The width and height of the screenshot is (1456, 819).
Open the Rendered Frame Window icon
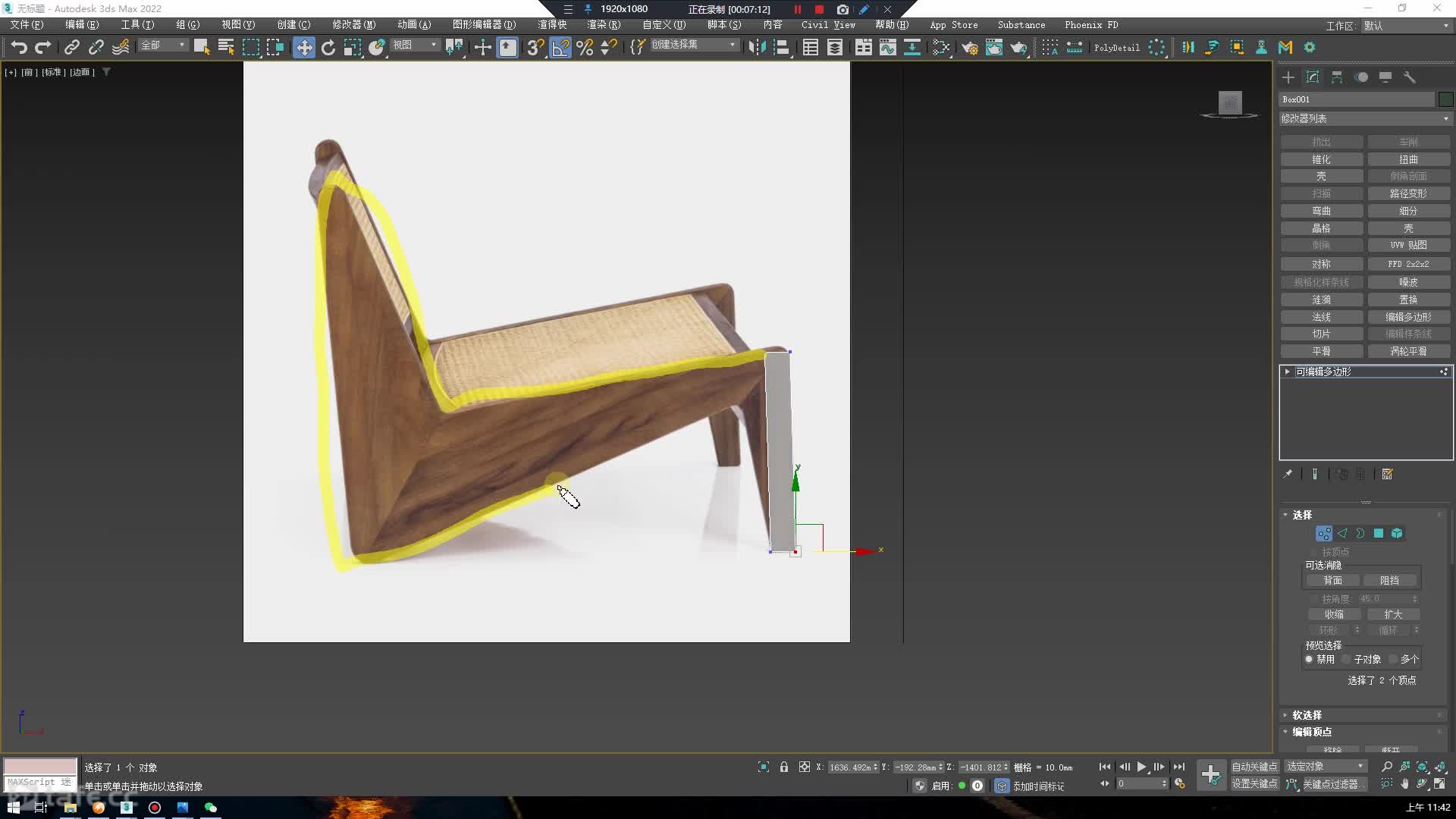click(994, 47)
